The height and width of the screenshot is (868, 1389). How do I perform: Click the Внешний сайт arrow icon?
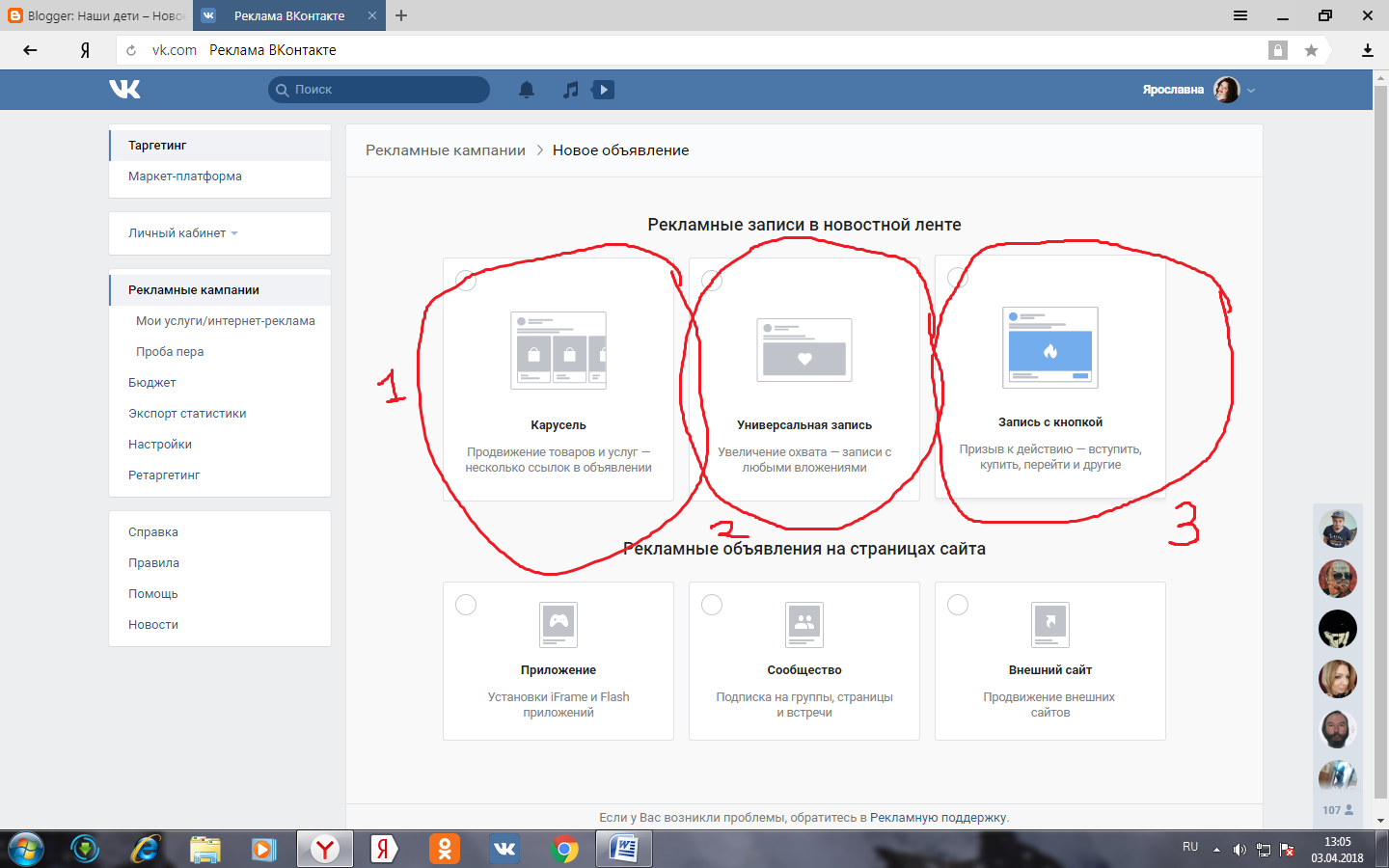[1050, 625]
